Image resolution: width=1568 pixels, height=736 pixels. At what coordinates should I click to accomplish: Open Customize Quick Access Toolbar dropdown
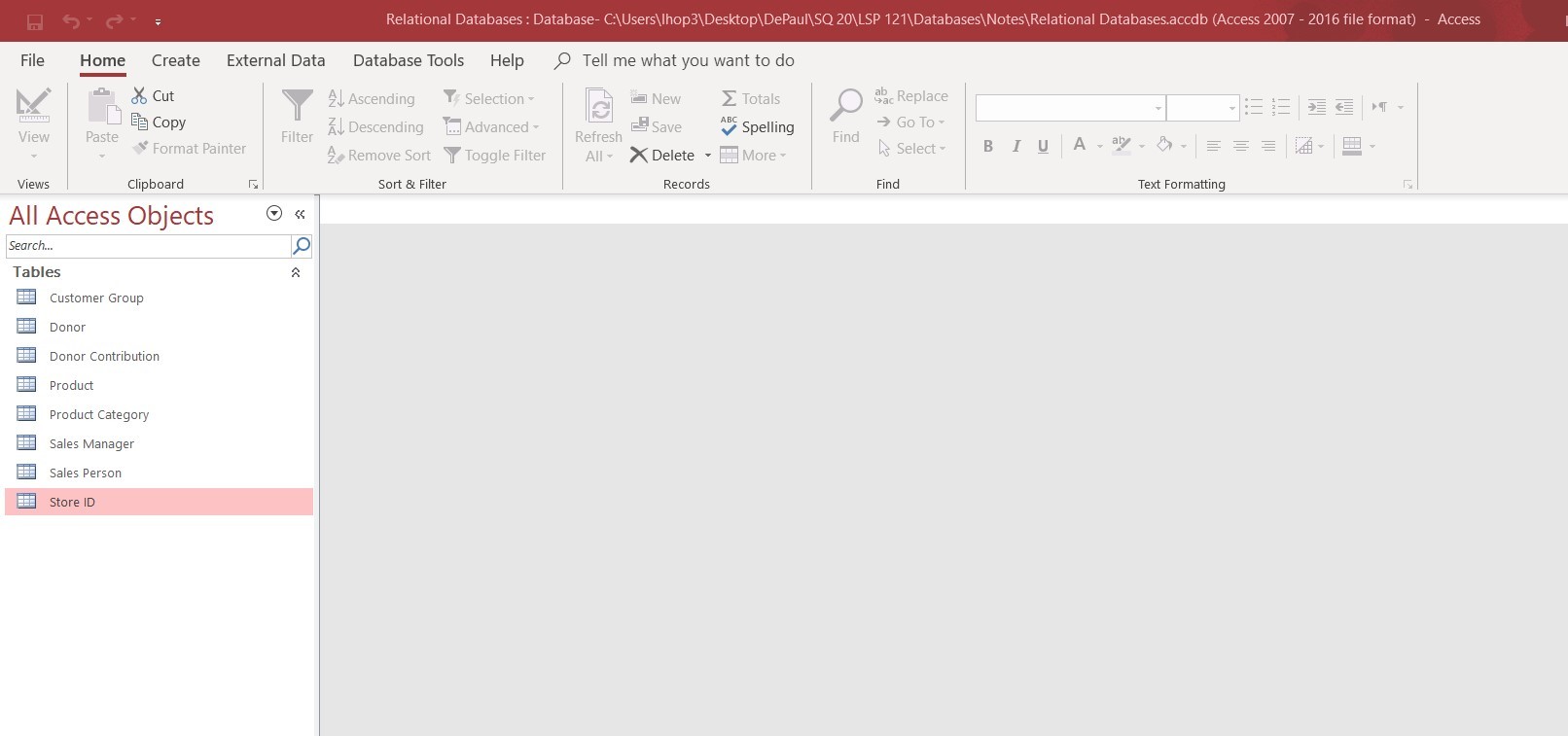tap(158, 21)
